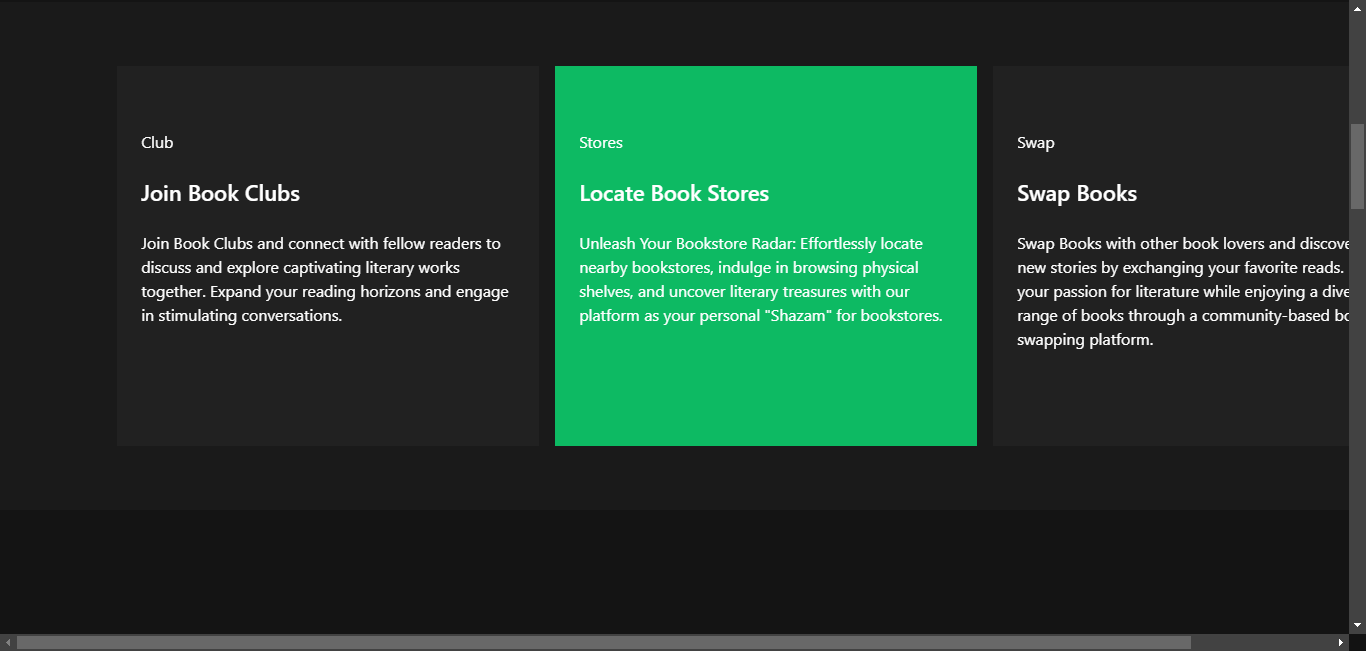Open the 'Swap Books' heading

(x=1077, y=193)
